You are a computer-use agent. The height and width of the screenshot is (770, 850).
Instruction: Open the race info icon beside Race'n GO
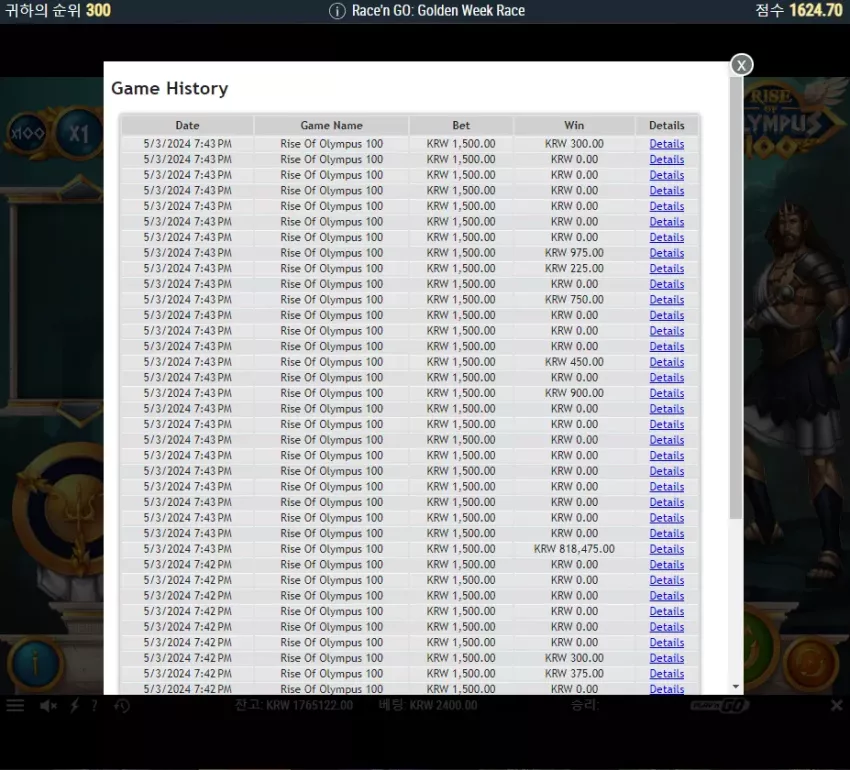337,11
